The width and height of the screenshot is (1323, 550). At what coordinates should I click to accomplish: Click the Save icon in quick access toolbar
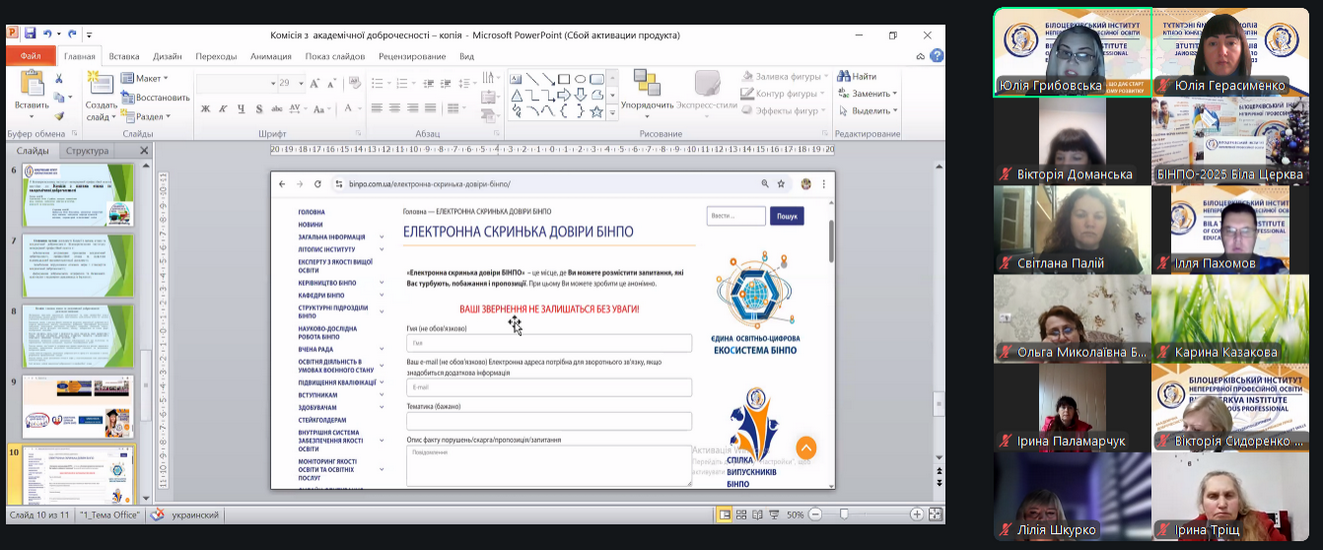tap(30, 34)
